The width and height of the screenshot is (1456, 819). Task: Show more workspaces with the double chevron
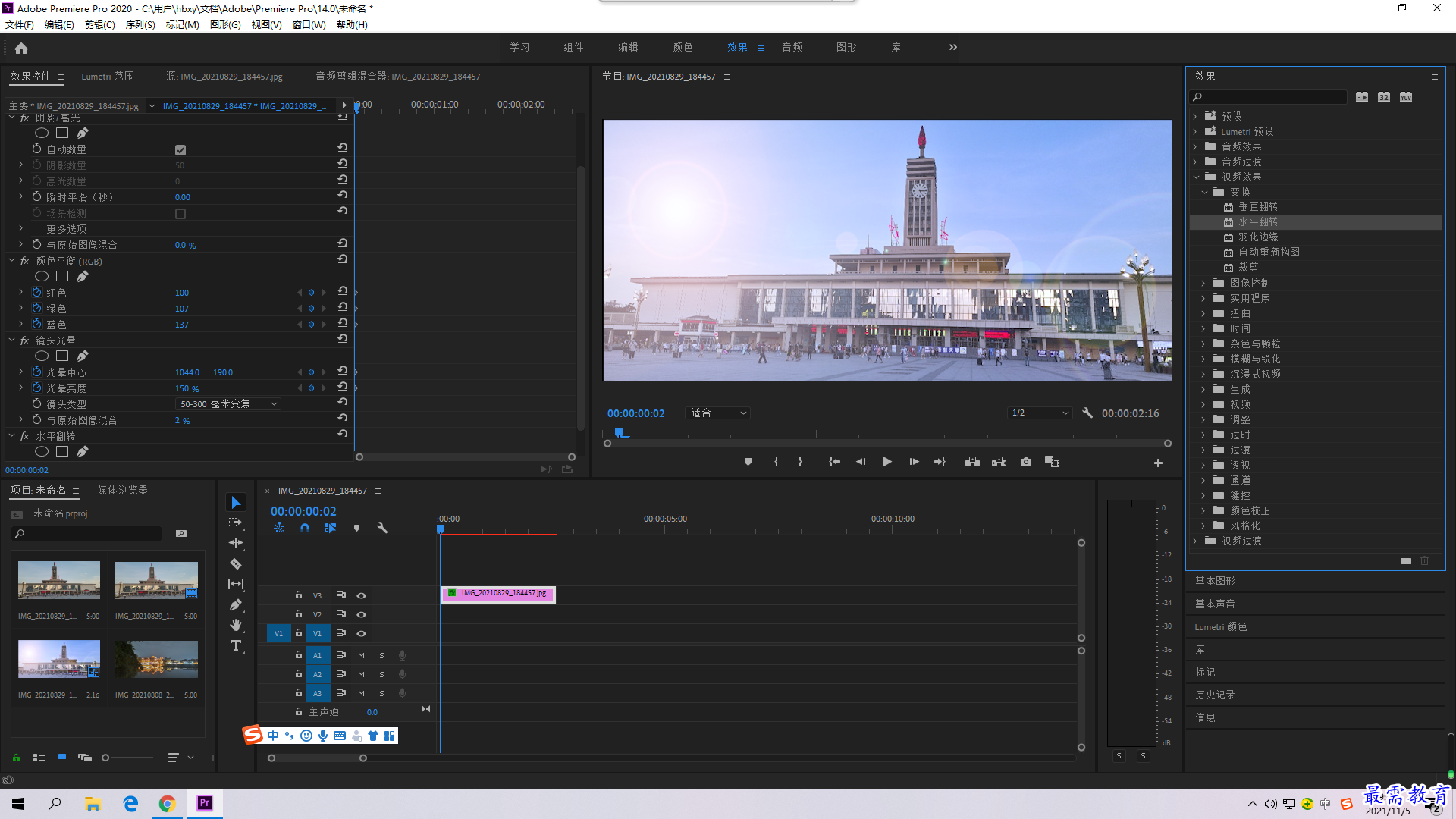953,48
